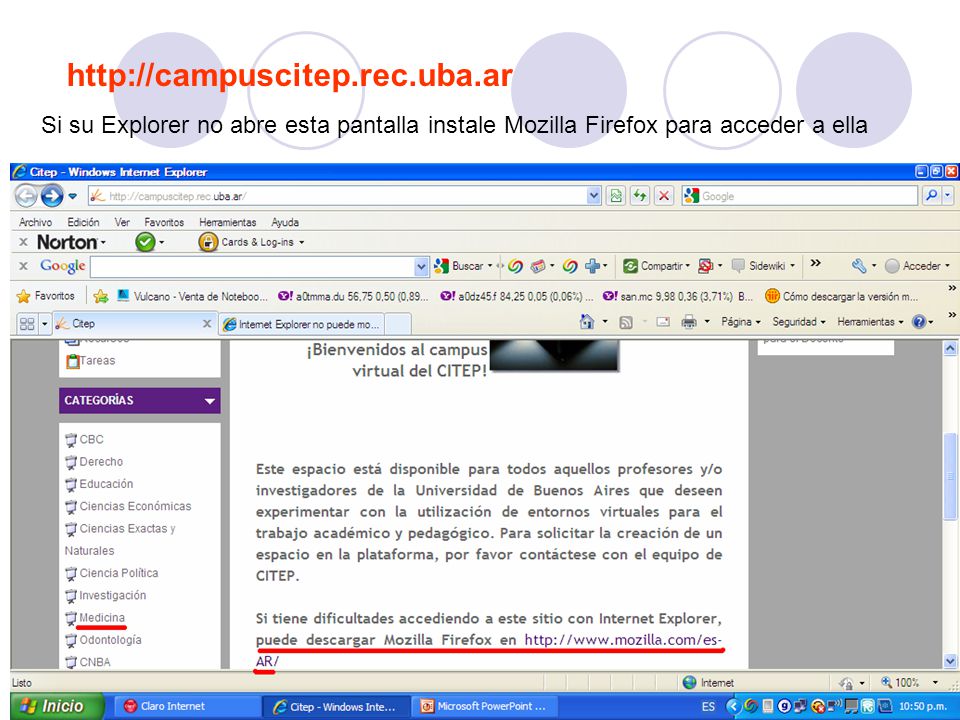Click the Refresh page icon
Screen dimensions: 960x720
click(640, 196)
